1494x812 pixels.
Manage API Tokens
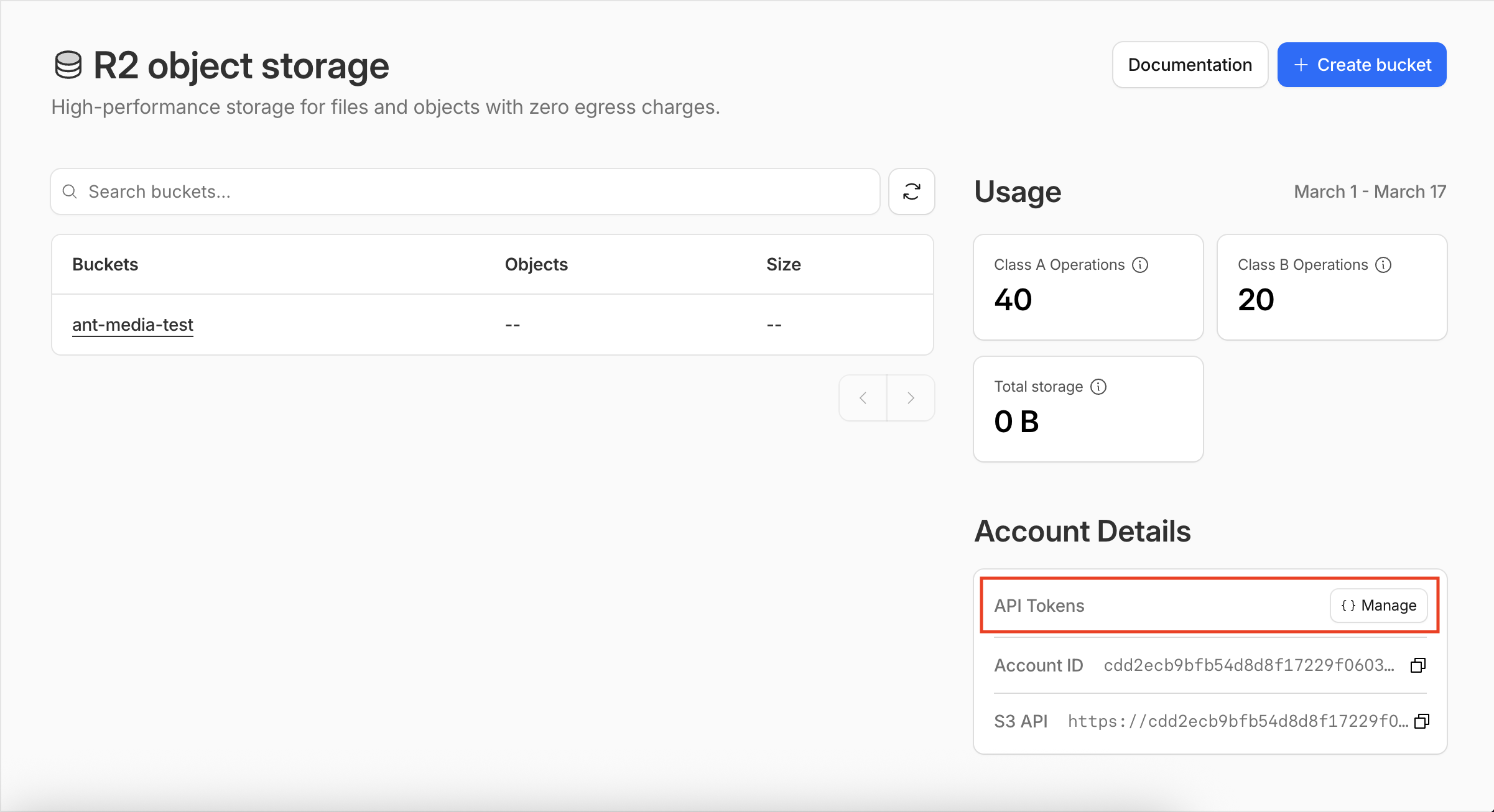(1379, 606)
